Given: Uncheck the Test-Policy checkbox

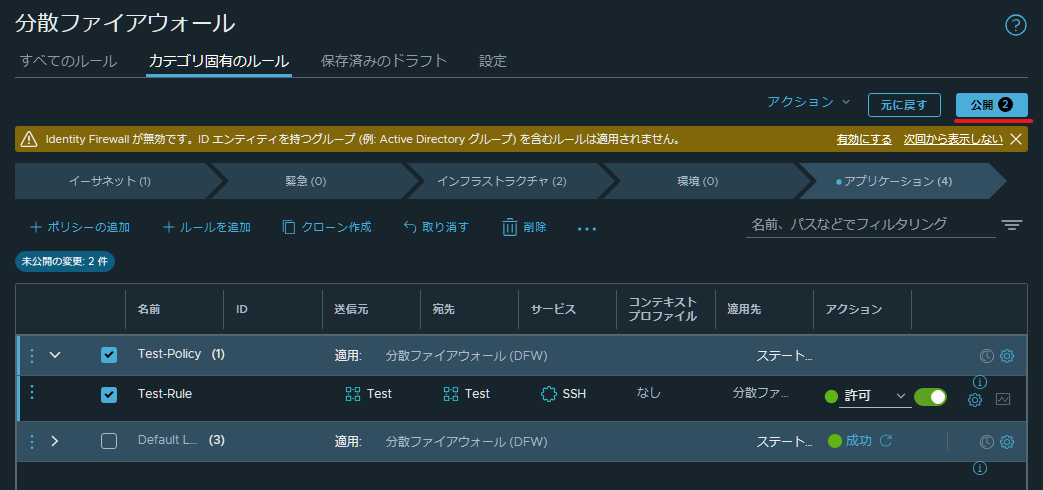Looking at the screenshot, I should pyautogui.click(x=109, y=355).
